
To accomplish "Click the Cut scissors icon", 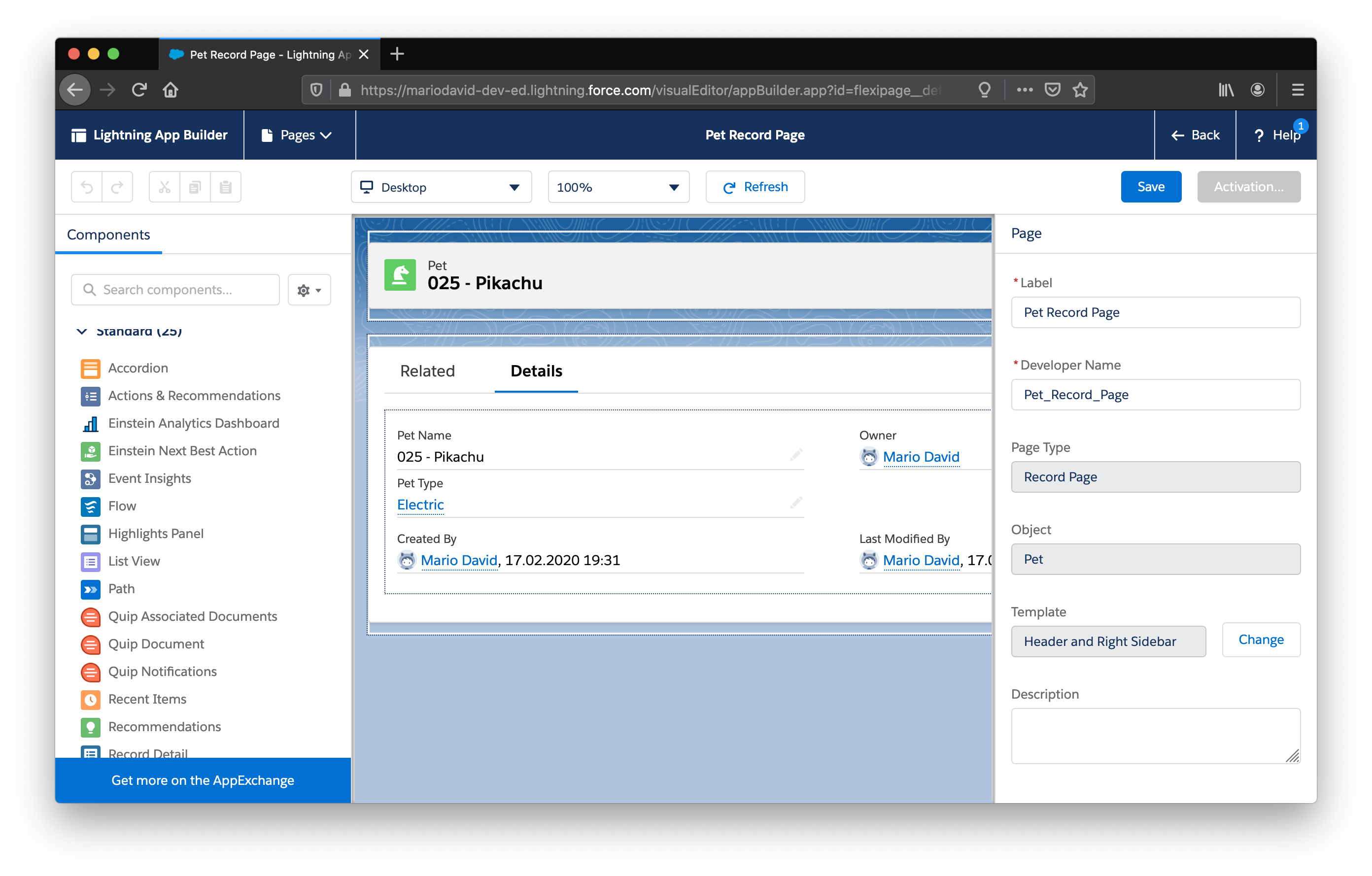I will point(165,187).
